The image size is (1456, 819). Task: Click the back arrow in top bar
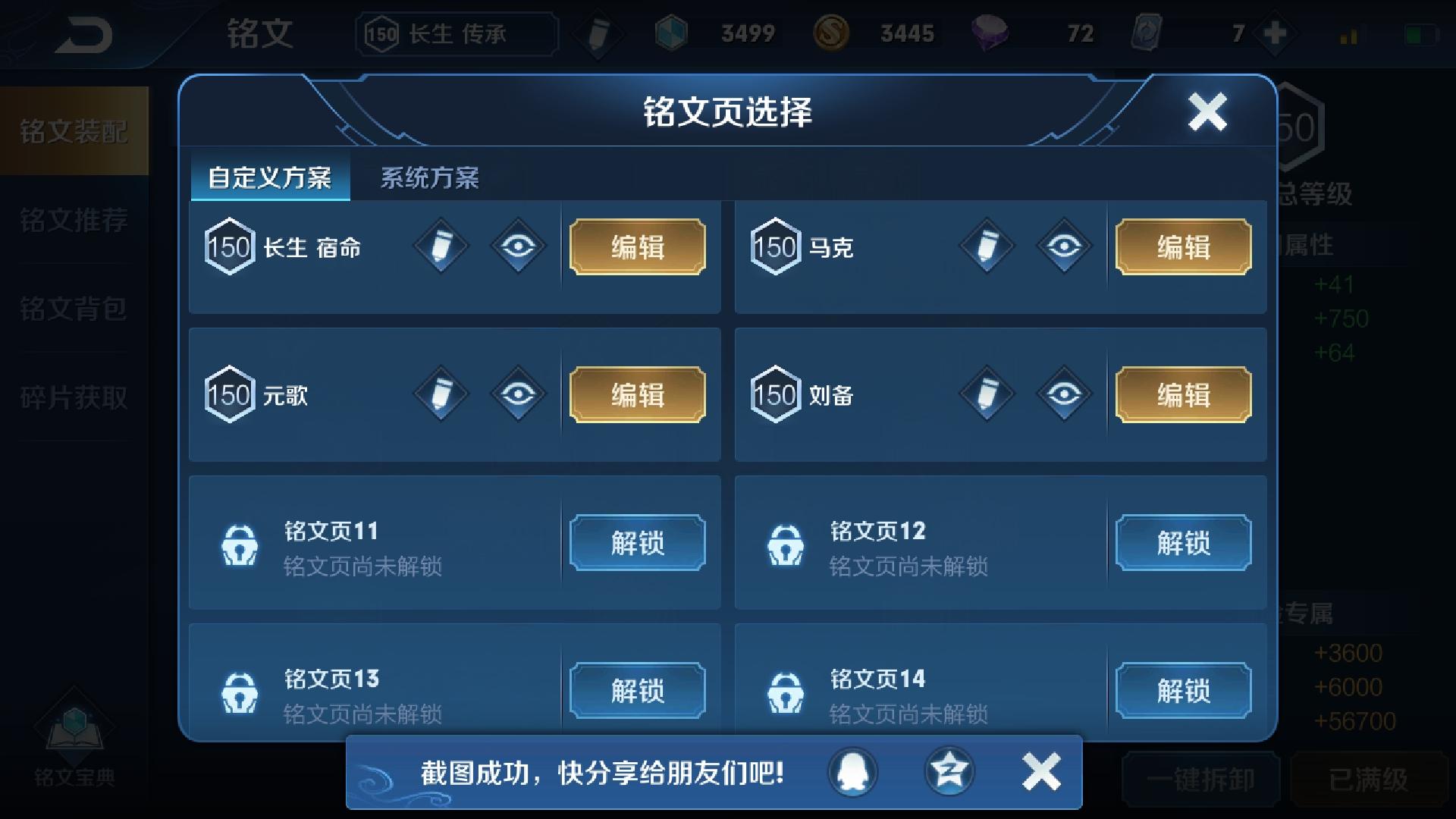83,33
